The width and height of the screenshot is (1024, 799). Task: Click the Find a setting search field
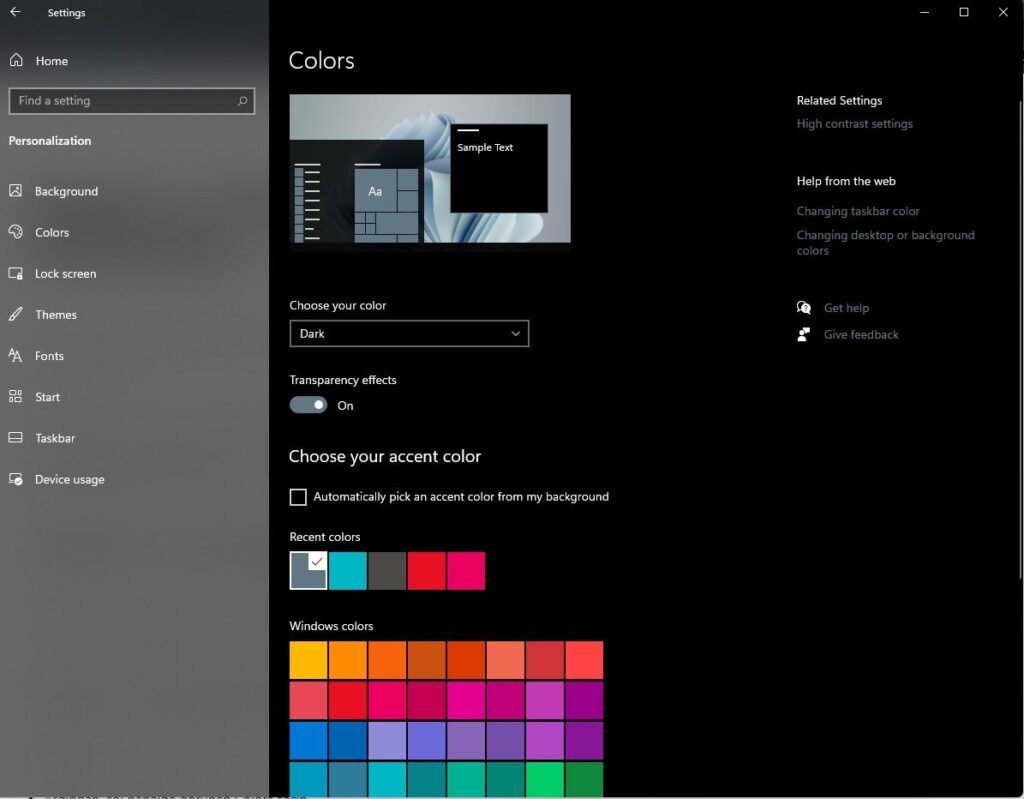(x=132, y=101)
